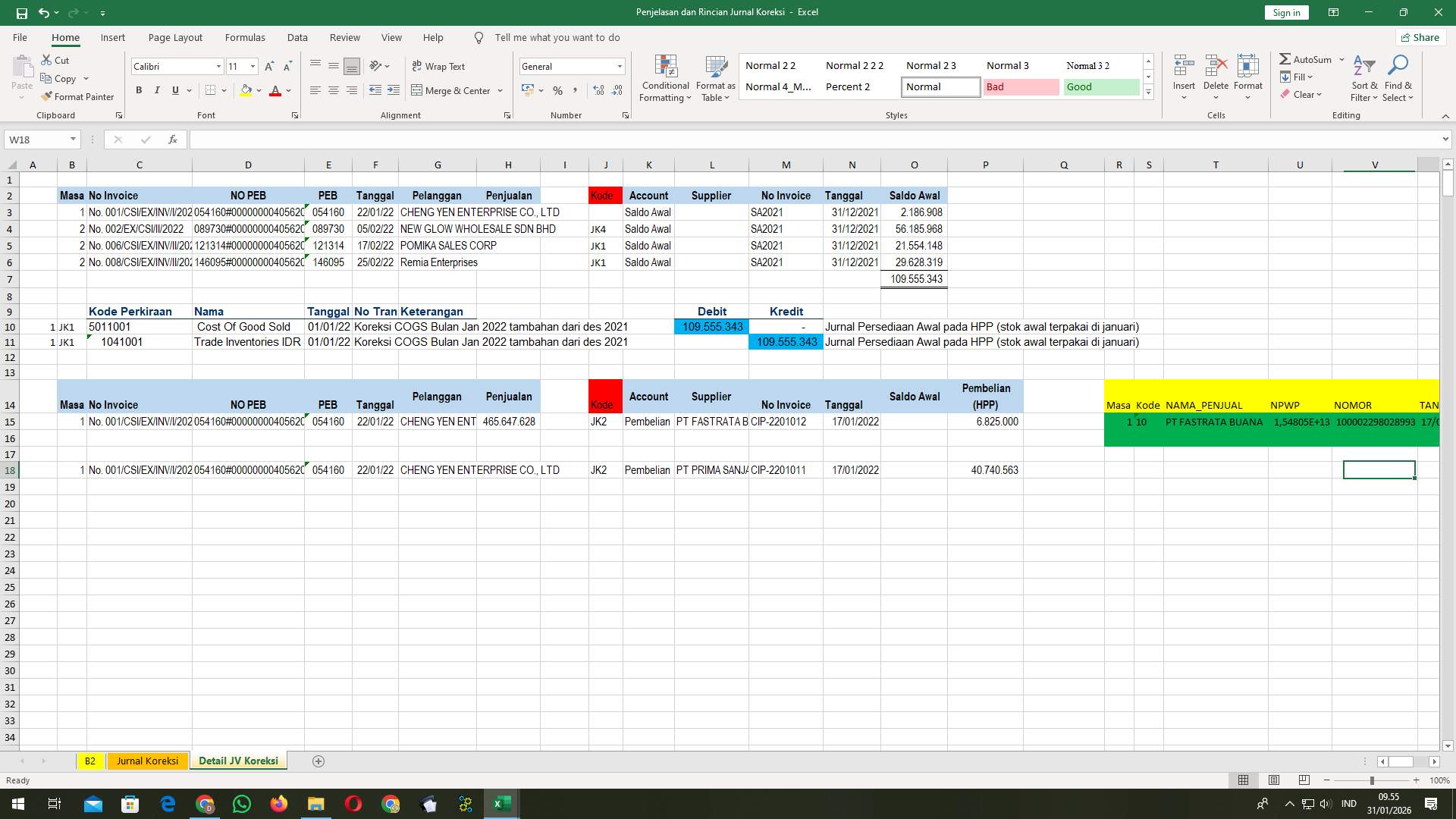The image size is (1456, 819).
Task: Enable Wrap Text for the selection
Action: pos(439,66)
